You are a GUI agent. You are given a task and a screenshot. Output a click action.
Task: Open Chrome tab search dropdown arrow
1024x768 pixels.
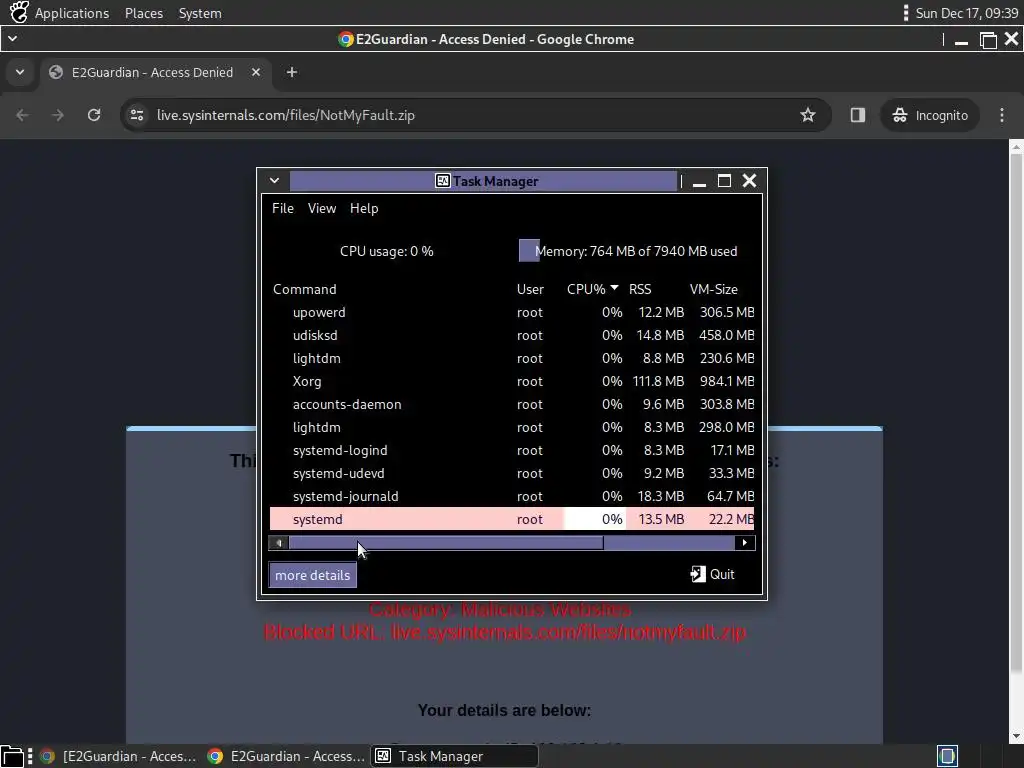pos(20,72)
